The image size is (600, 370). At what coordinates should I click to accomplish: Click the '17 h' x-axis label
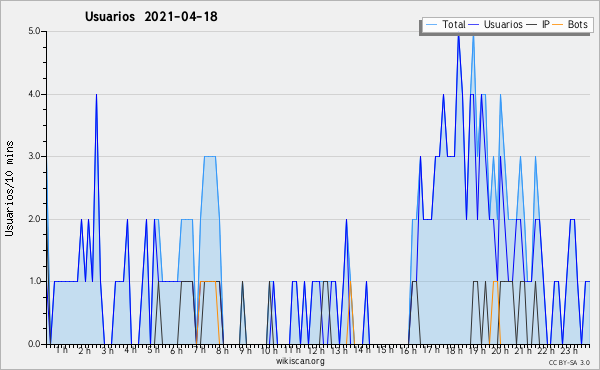pos(431,350)
